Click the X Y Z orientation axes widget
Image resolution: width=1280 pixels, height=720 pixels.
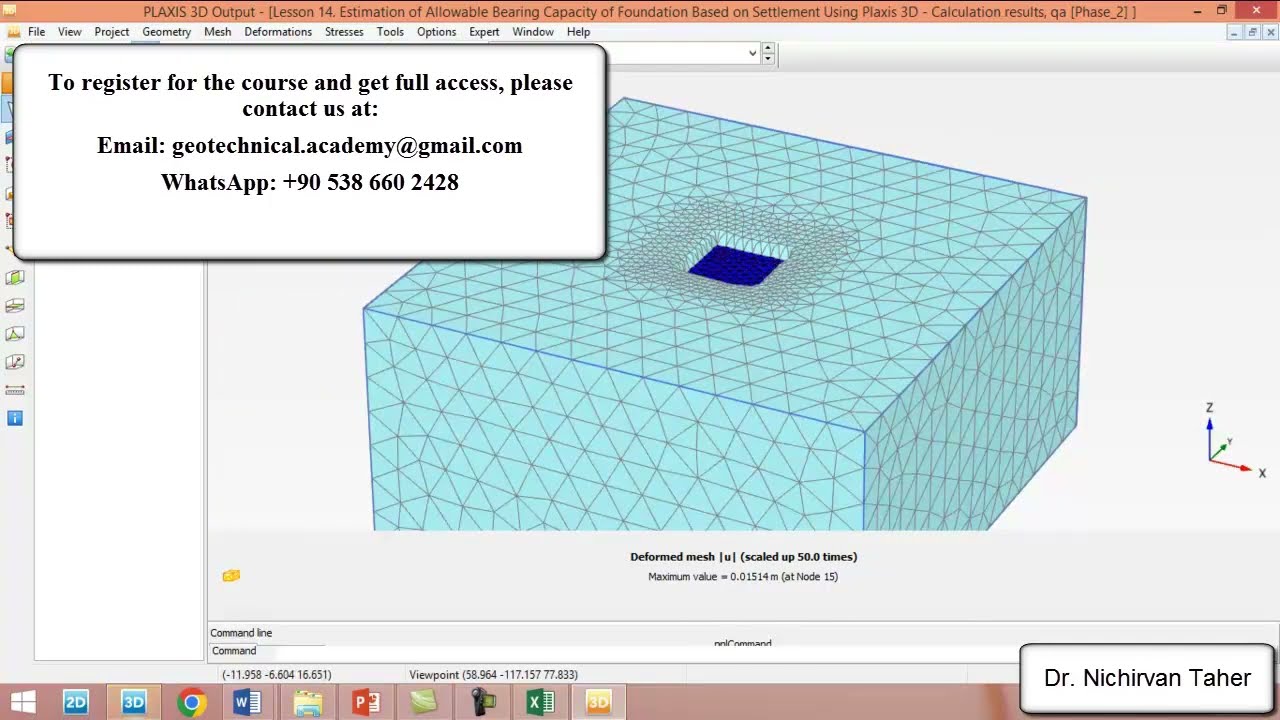click(1234, 442)
